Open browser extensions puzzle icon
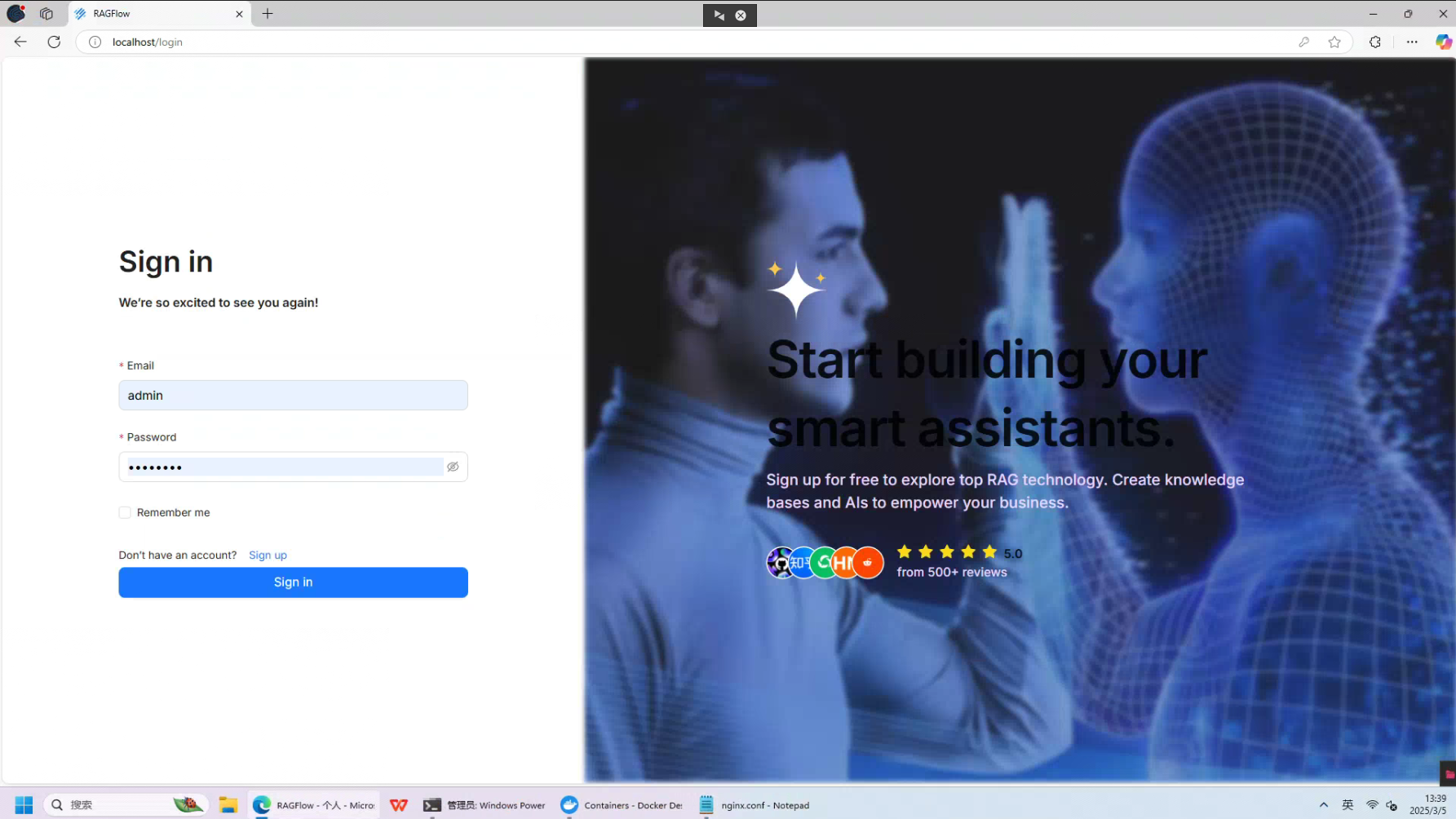Image resolution: width=1456 pixels, height=819 pixels. pos(1375,42)
